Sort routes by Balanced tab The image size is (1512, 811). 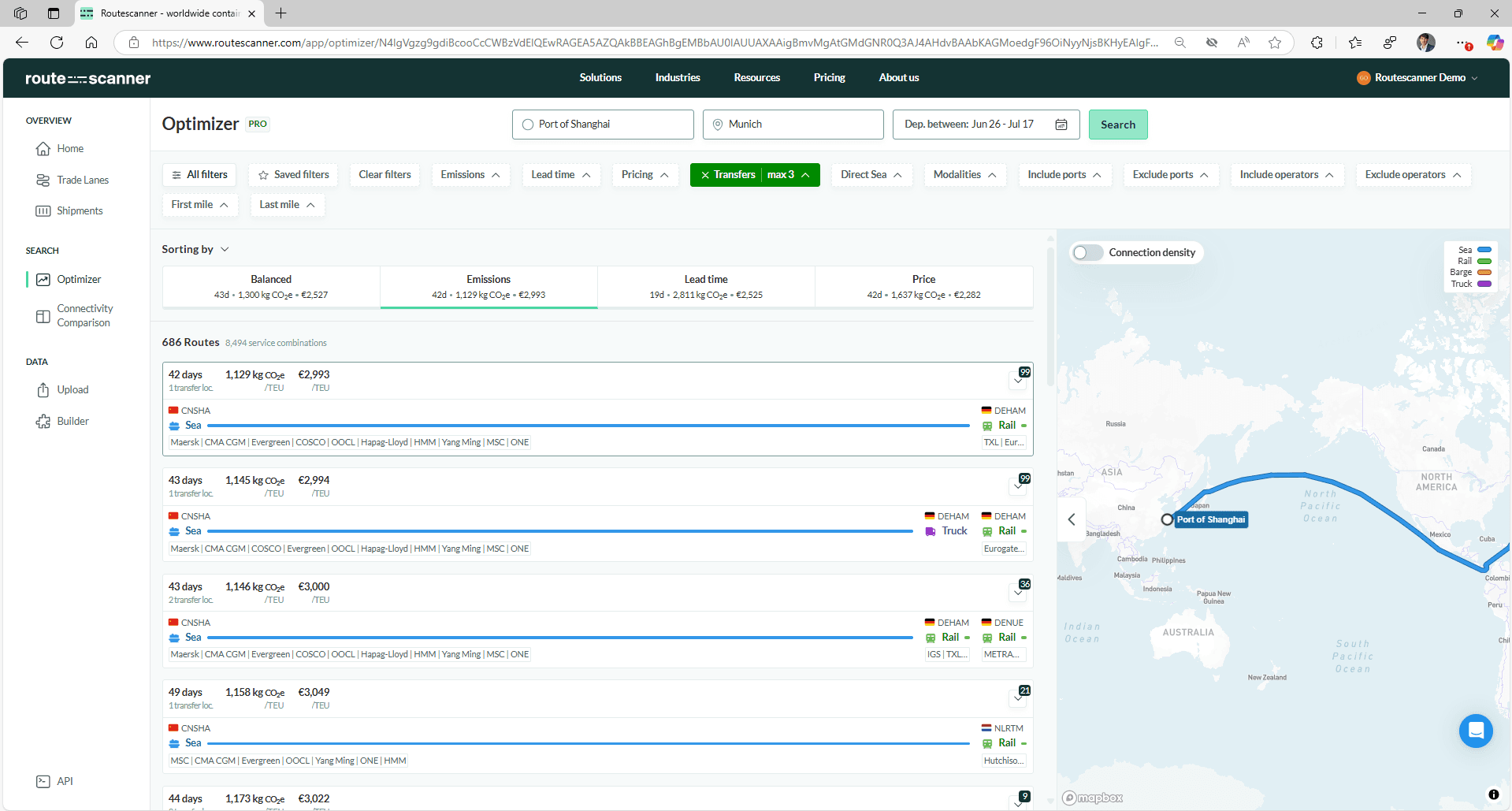[x=271, y=287]
